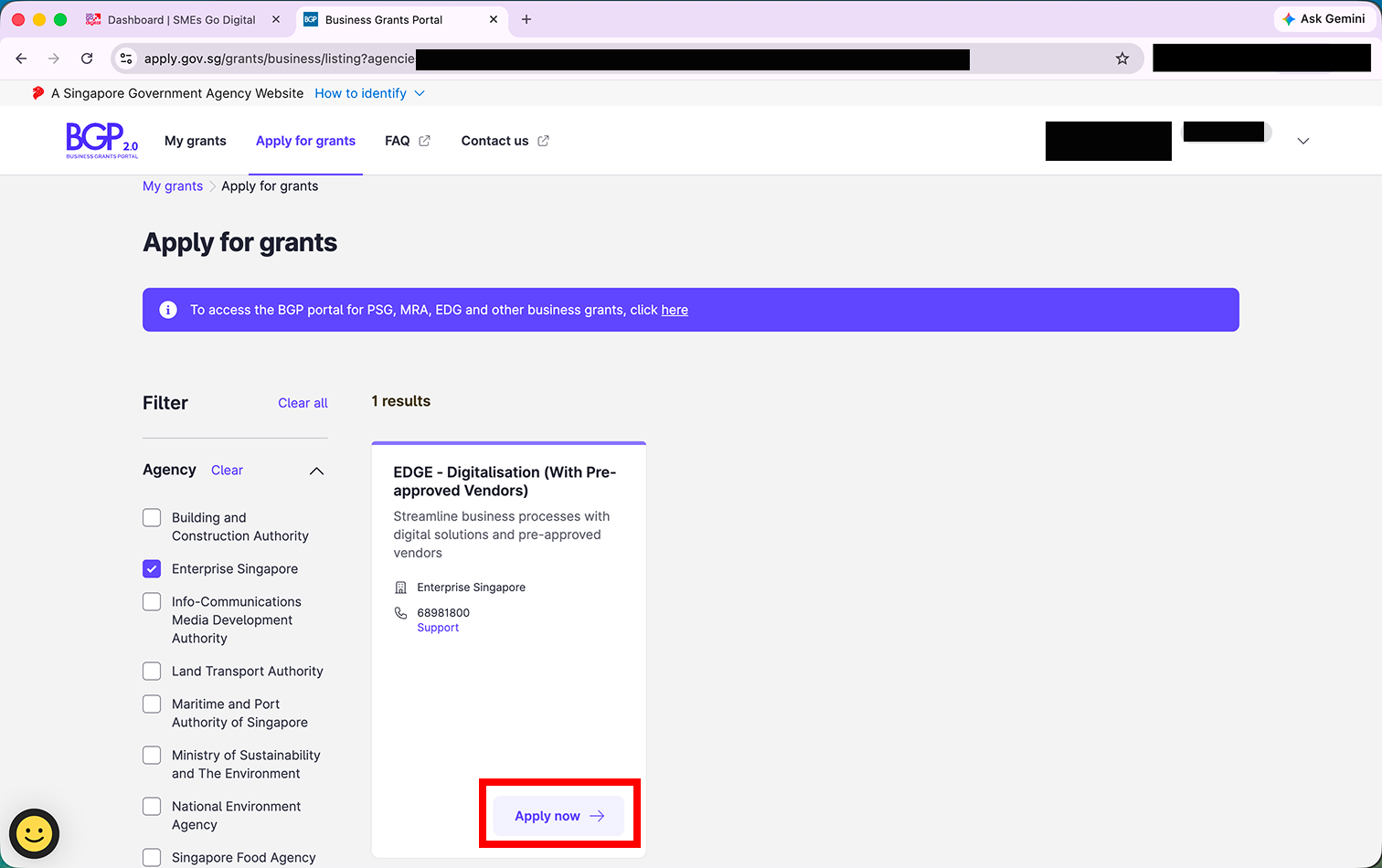Open site information icon in address bar

[126, 58]
